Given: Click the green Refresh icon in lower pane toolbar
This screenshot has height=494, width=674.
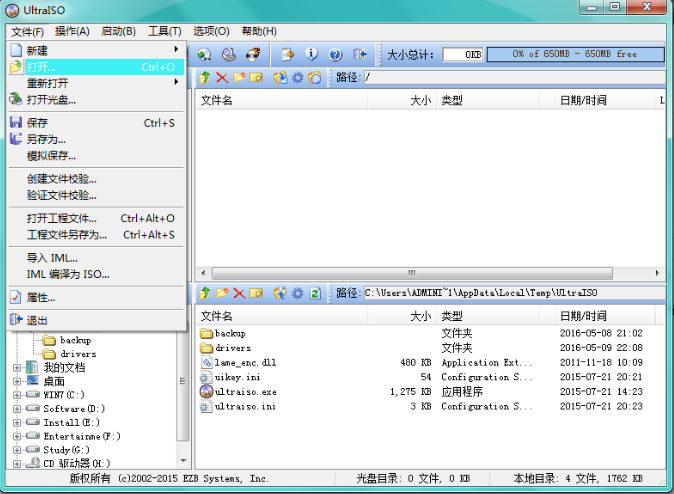Looking at the screenshot, I should [315, 293].
